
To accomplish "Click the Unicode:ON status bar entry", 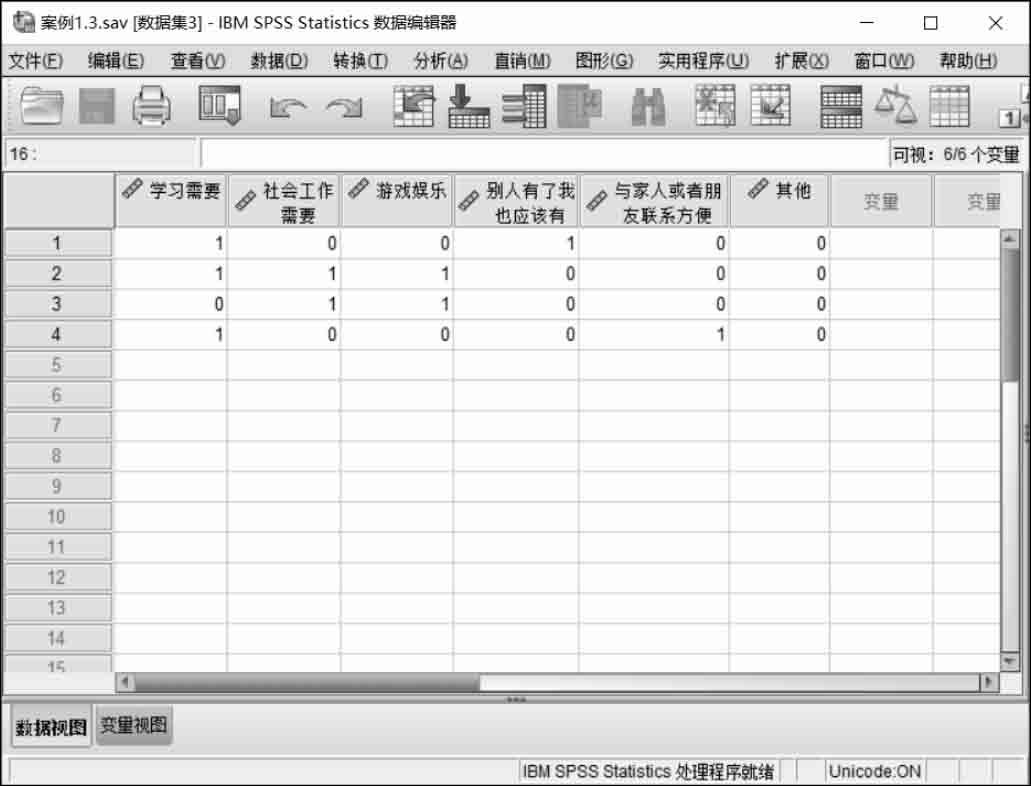I will (875, 771).
